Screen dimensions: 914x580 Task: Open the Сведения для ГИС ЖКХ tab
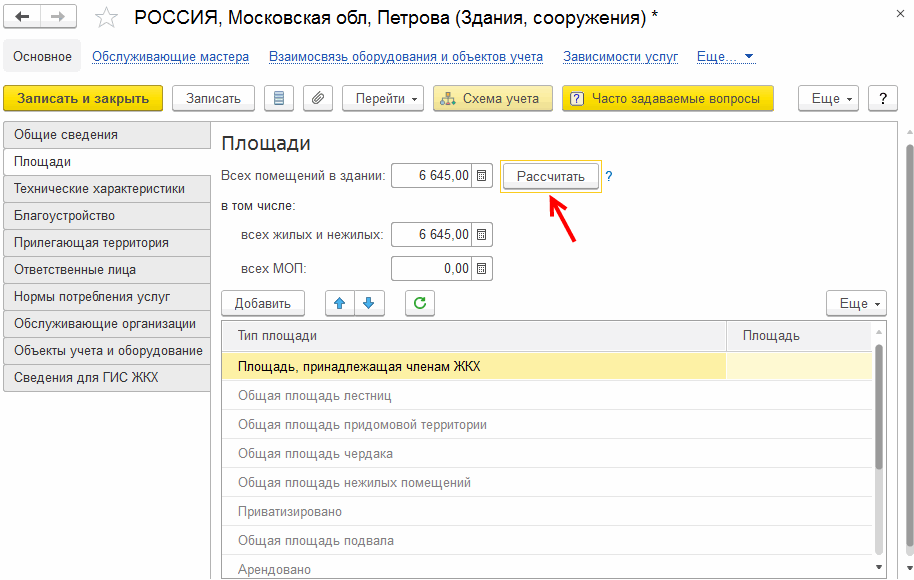[107, 378]
